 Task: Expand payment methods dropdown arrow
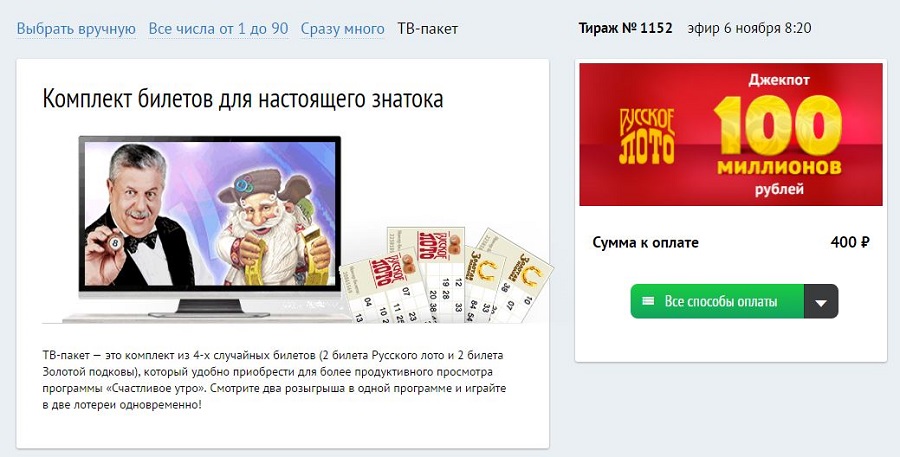pyautogui.click(x=821, y=301)
